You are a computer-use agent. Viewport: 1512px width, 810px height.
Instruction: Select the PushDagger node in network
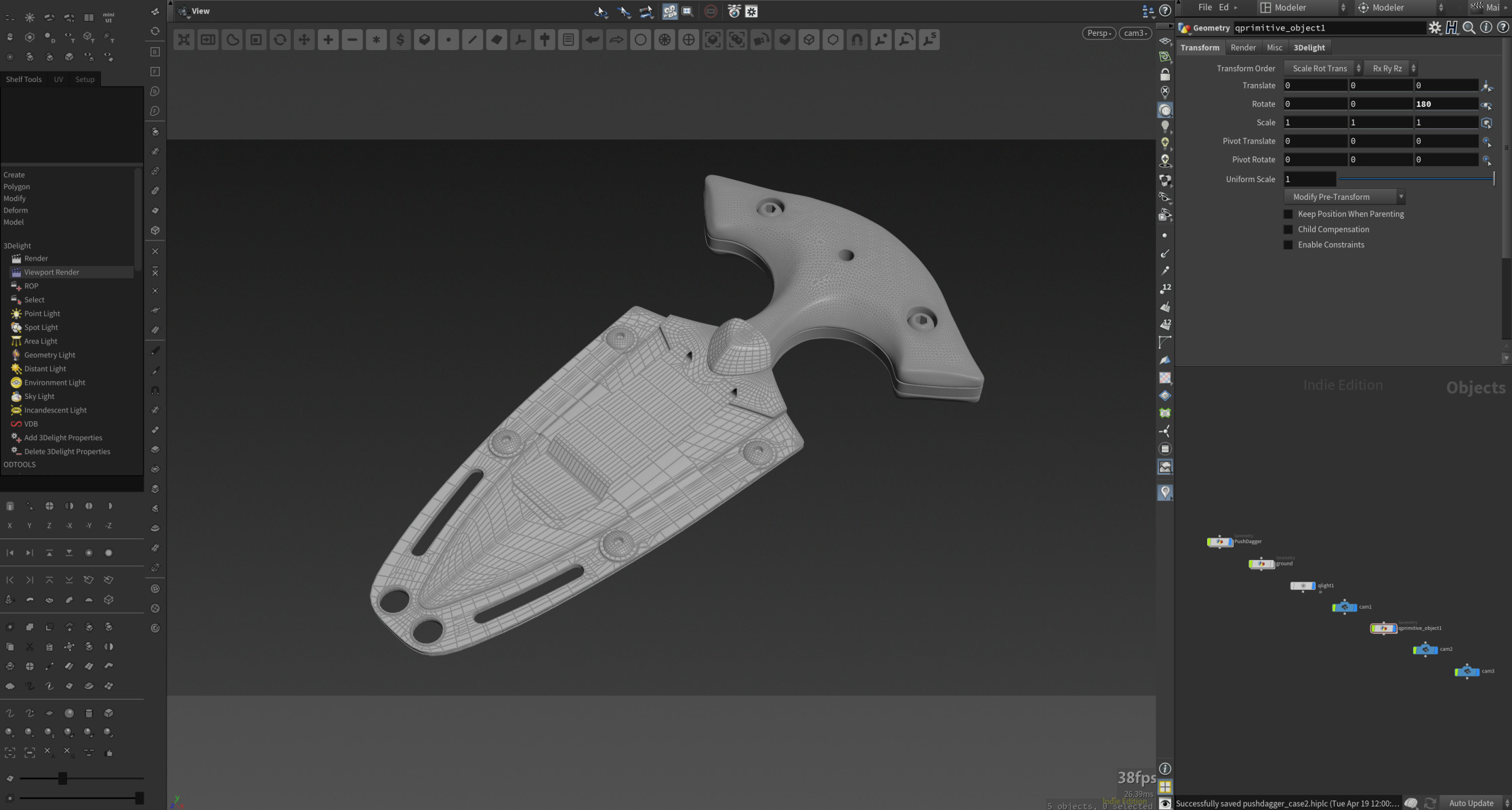[1219, 542]
